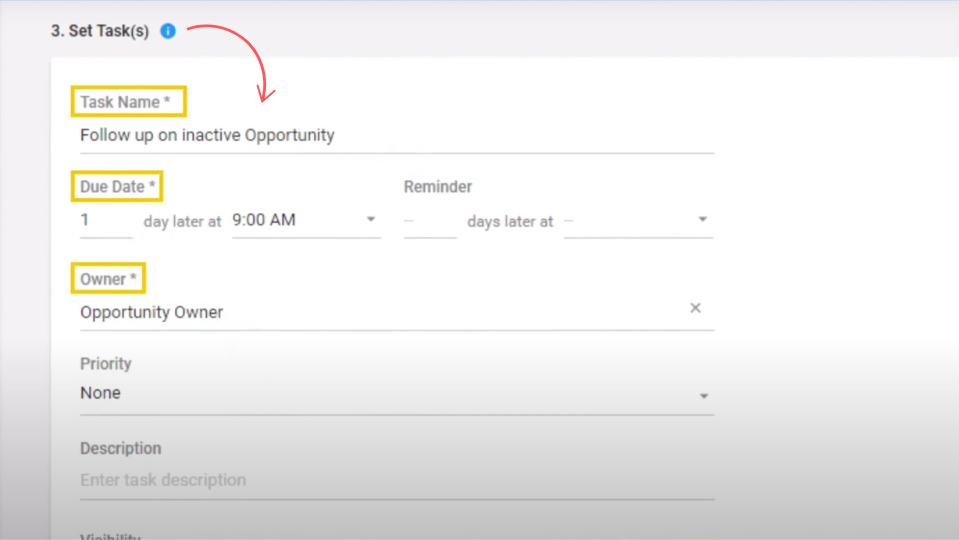Clear the Opportunity Owner with the X icon

click(695, 308)
